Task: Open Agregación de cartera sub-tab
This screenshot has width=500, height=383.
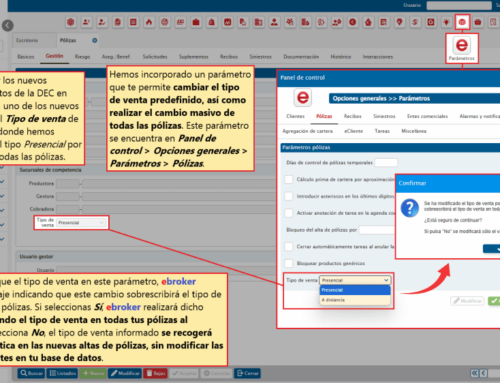Action: pos(307,131)
